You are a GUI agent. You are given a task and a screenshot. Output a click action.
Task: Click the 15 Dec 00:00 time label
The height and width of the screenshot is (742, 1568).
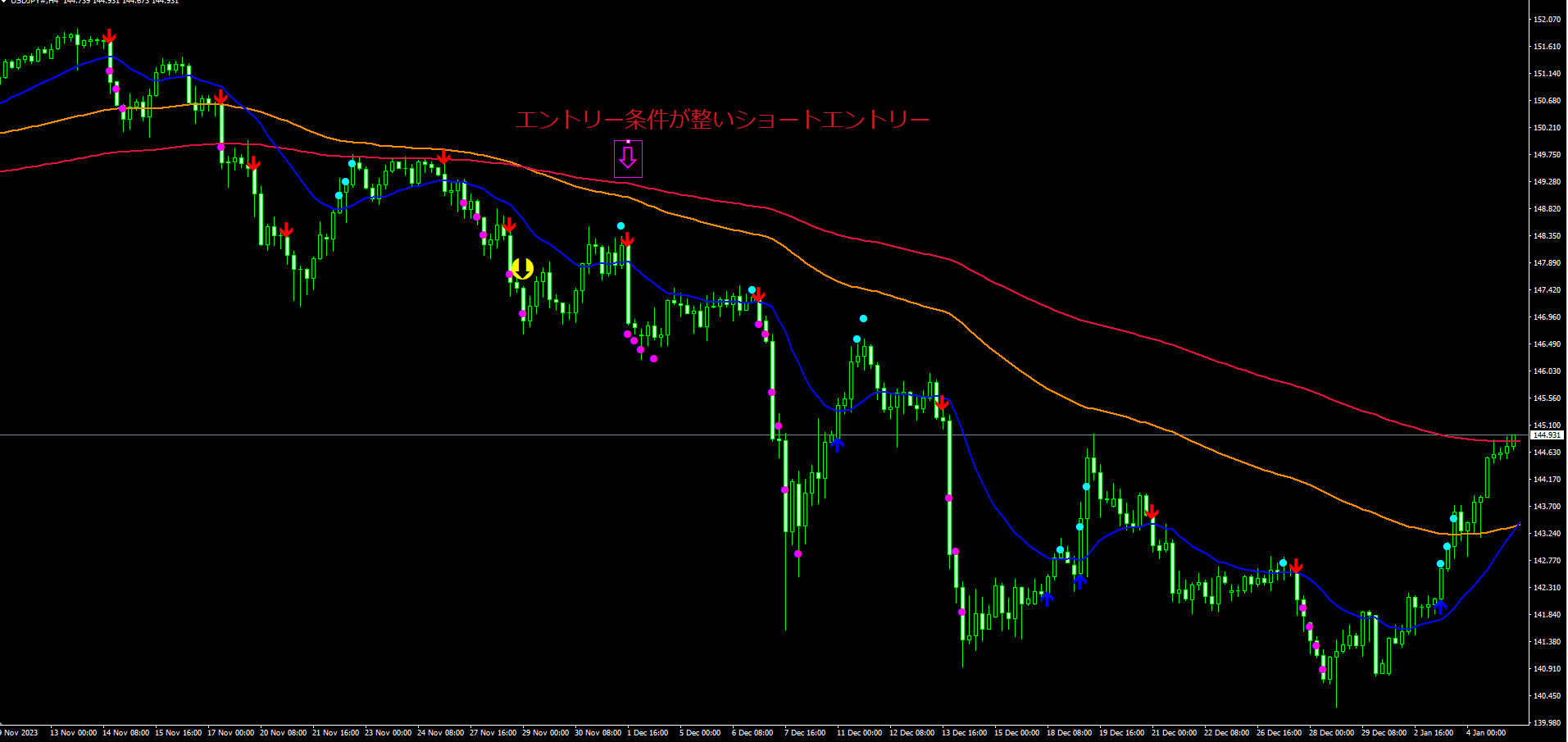click(x=1016, y=733)
